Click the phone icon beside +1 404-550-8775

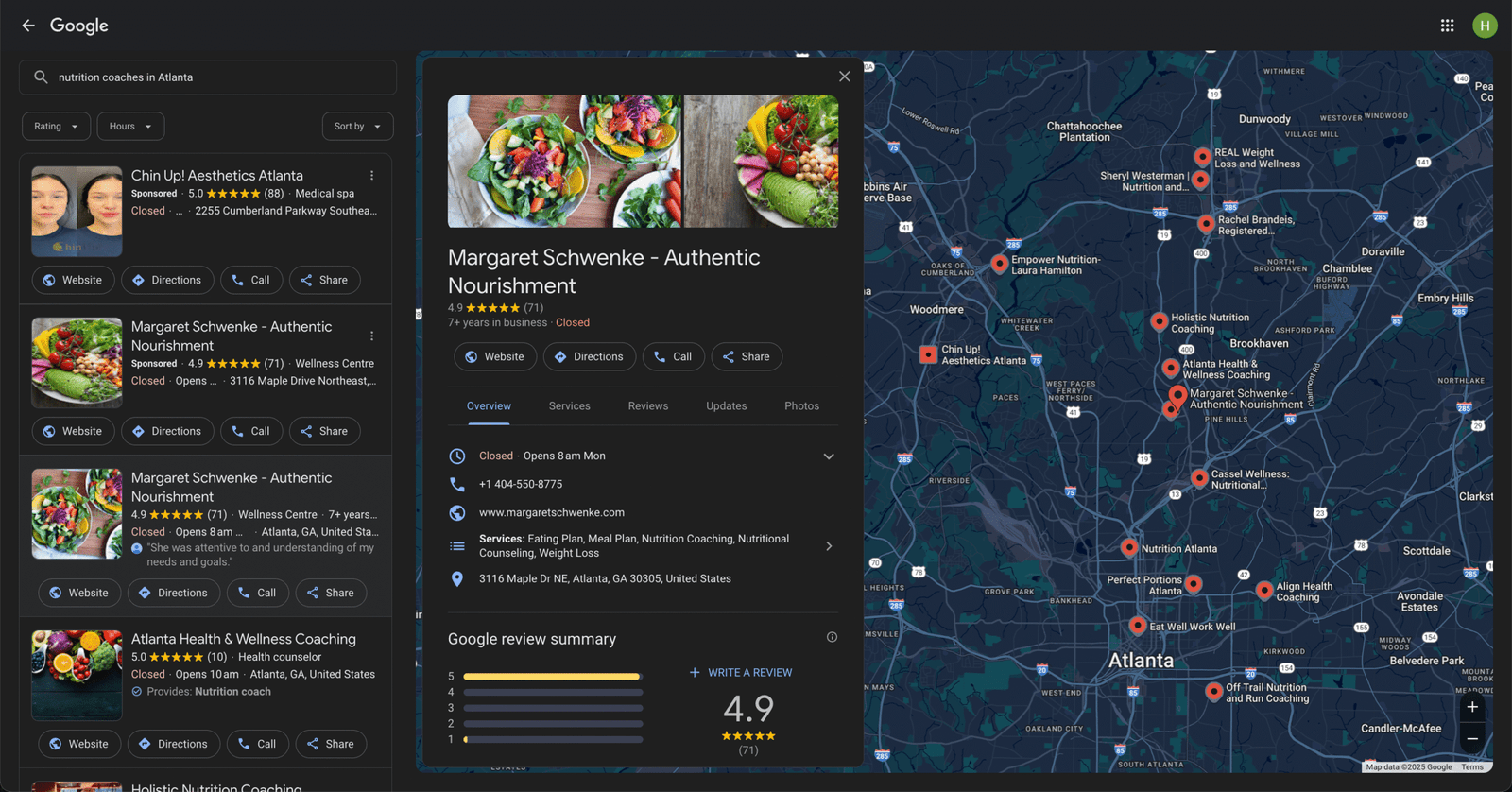(457, 484)
